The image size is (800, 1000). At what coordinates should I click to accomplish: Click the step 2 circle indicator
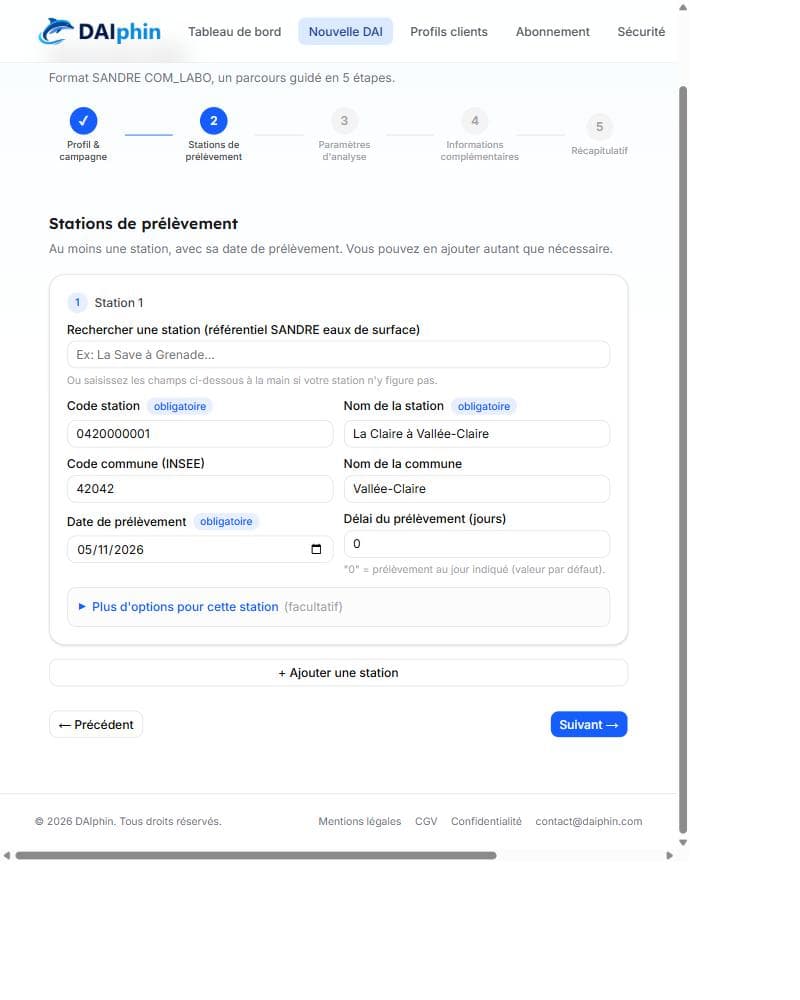[214, 121]
